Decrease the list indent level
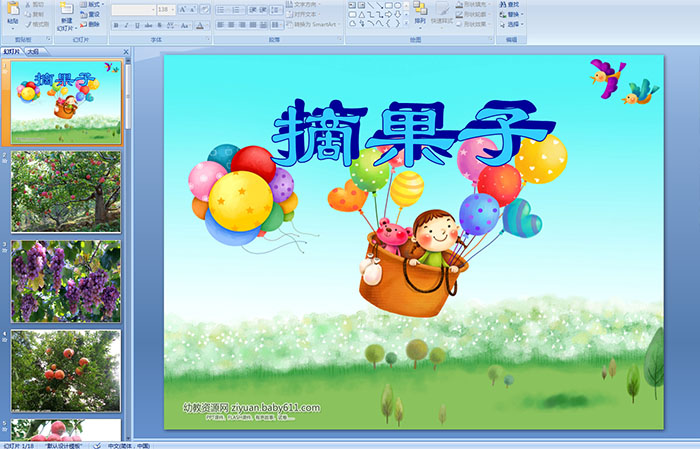700x449 pixels. point(252,9)
